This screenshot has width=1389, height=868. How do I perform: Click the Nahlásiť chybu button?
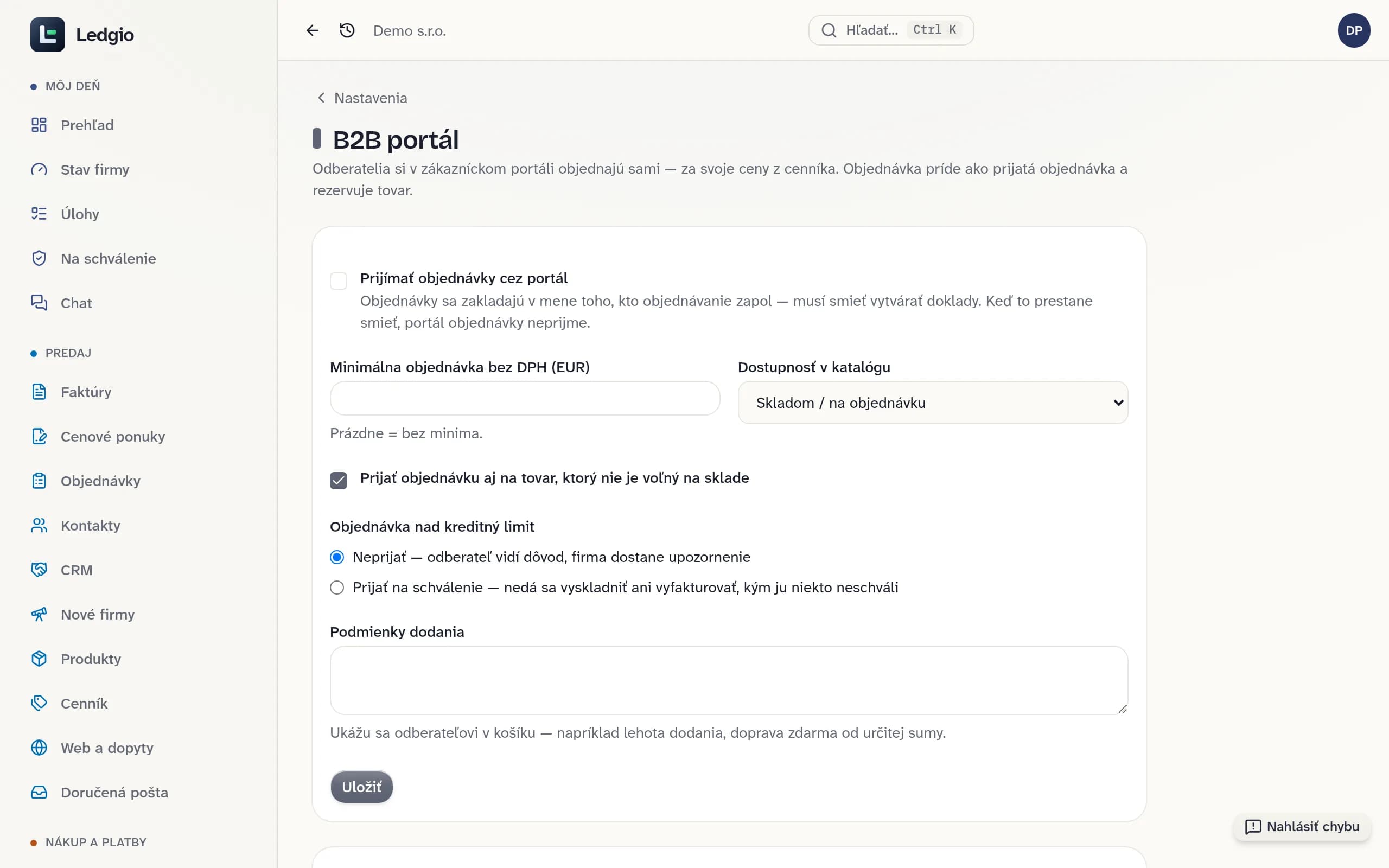(x=1302, y=827)
